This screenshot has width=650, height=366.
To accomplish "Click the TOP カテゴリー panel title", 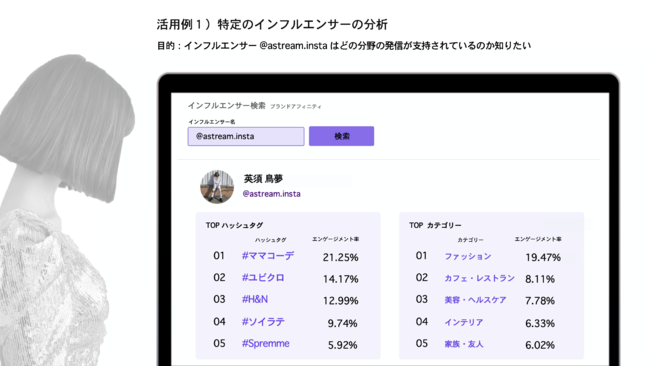I will (435, 225).
